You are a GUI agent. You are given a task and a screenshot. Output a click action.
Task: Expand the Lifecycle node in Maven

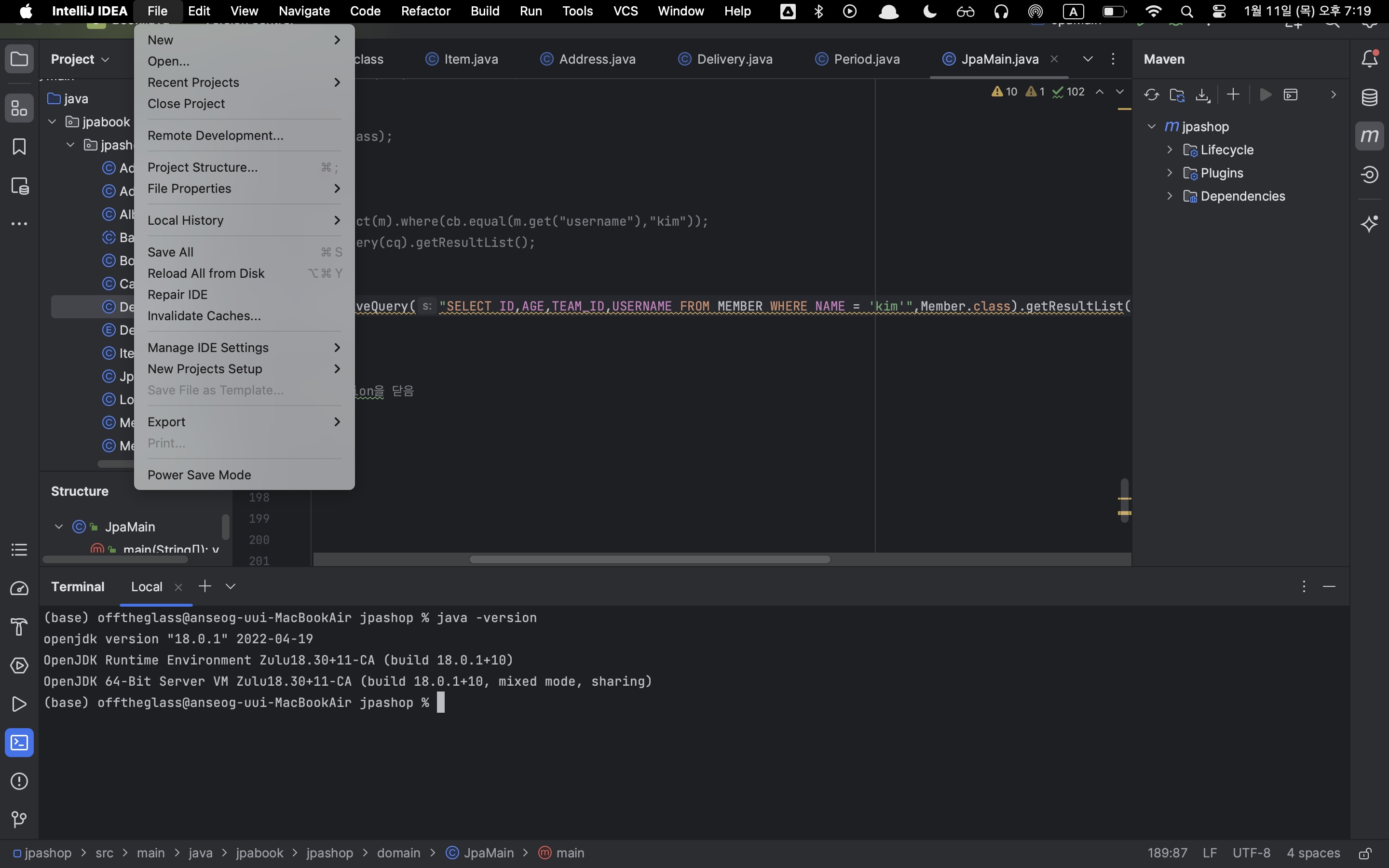[x=1170, y=150]
